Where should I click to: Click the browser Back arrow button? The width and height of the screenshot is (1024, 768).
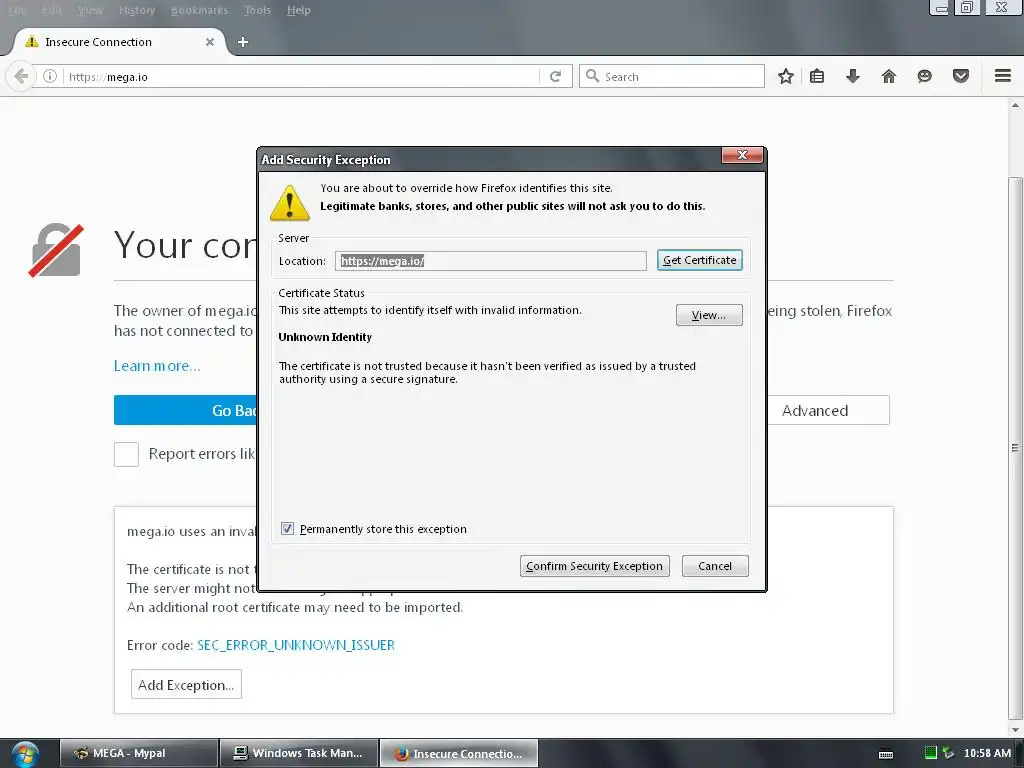pyautogui.click(x=21, y=76)
